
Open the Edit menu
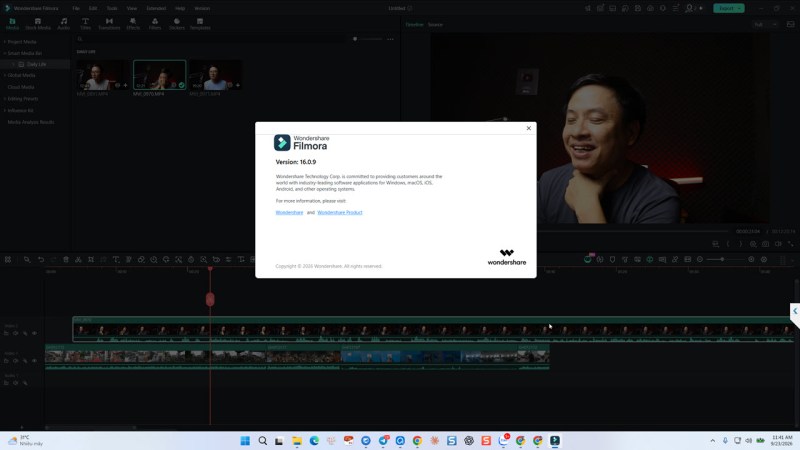93,8
